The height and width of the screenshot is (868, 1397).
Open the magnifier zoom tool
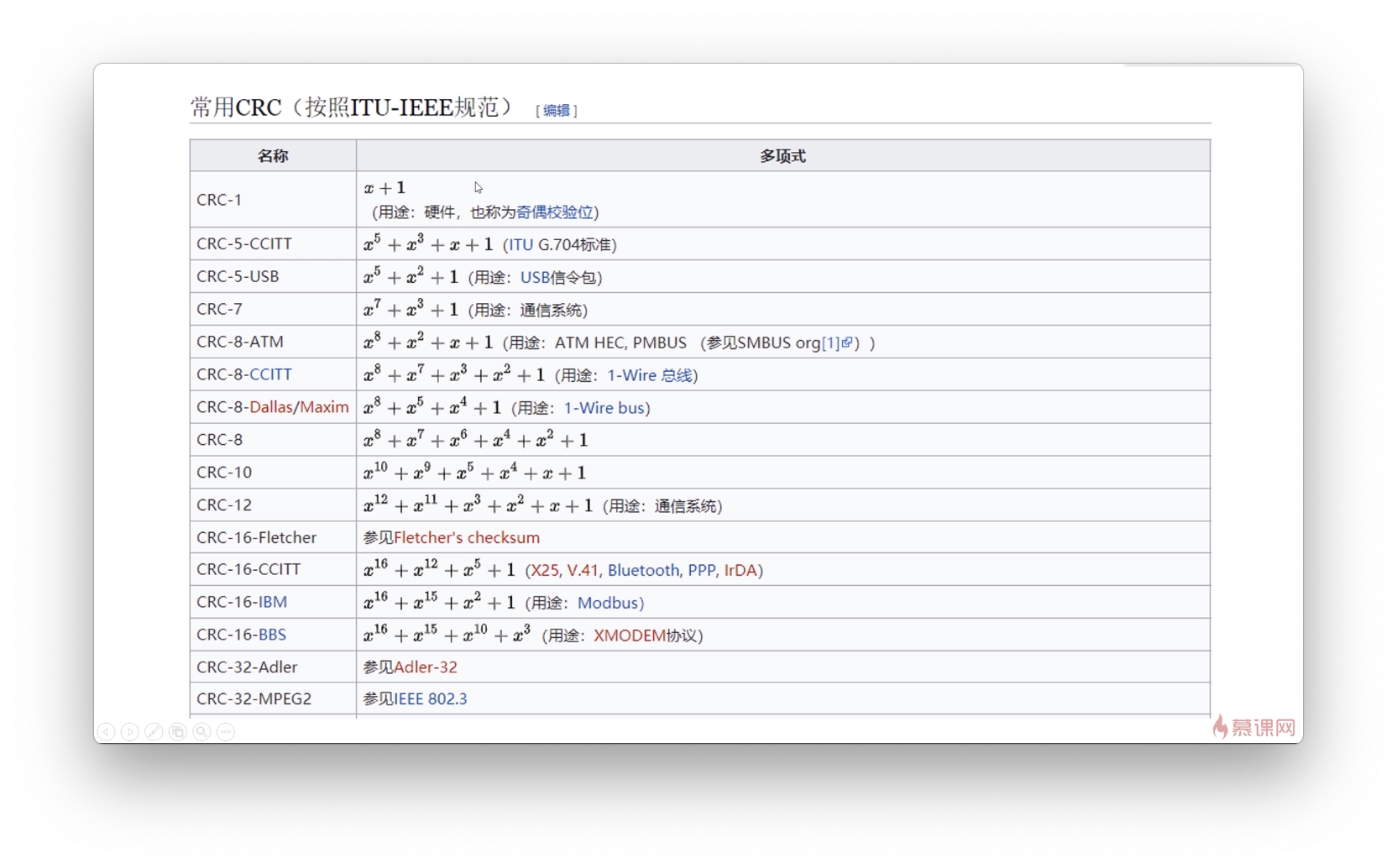[x=201, y=732]
